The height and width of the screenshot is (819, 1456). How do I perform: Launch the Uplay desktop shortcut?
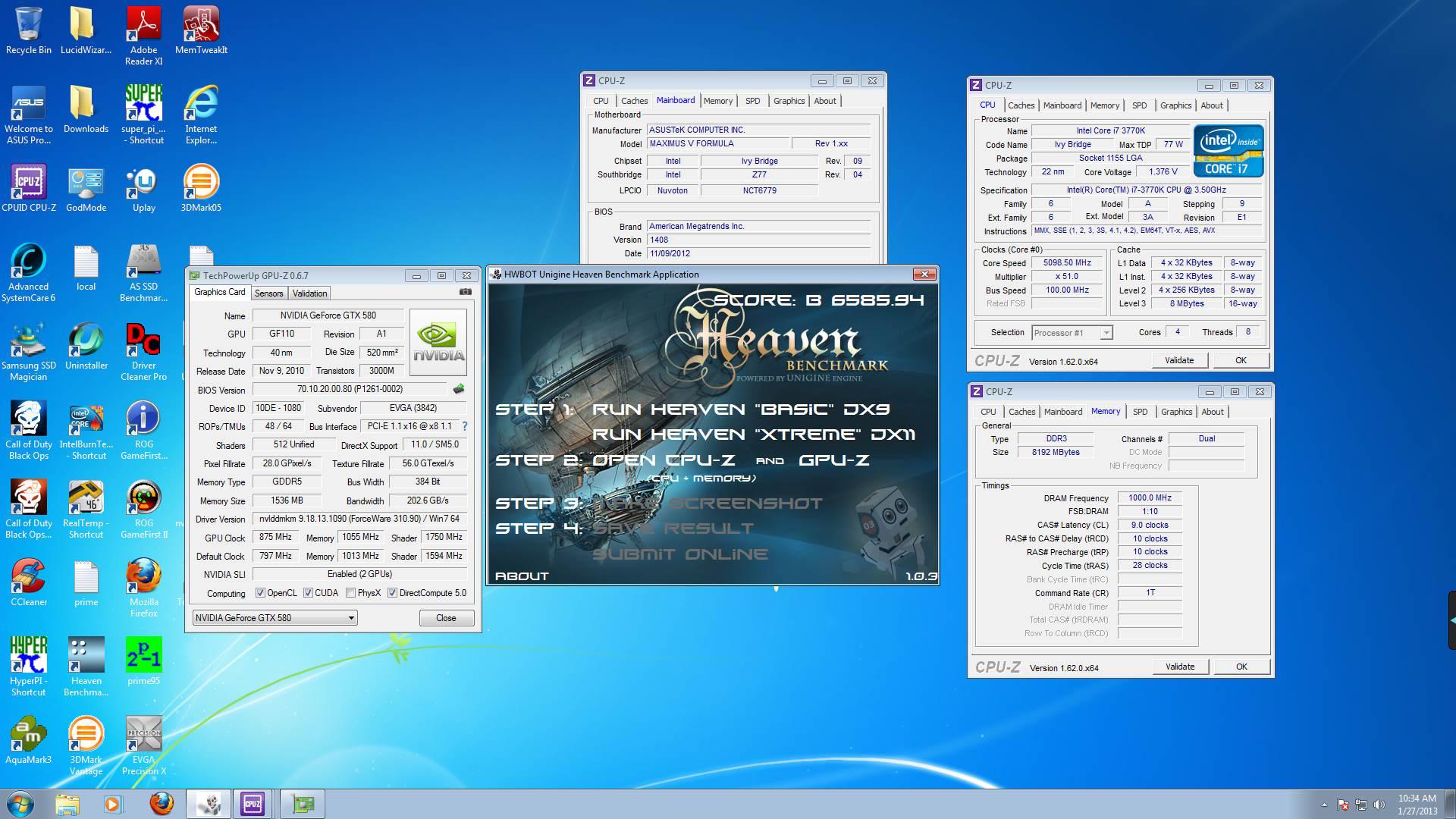[143, 188]
